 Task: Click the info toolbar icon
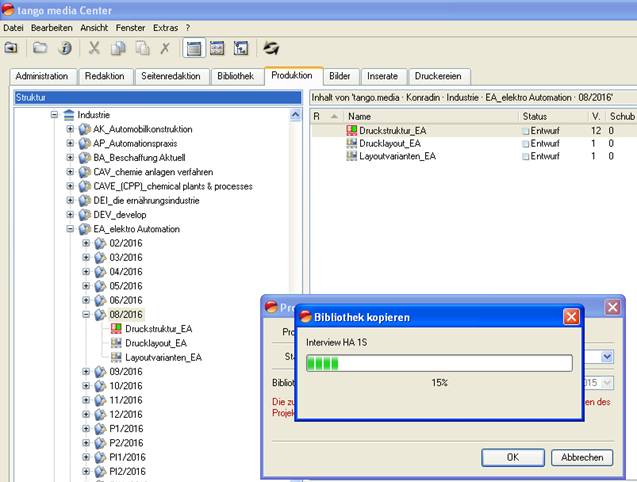pos(65,47)
